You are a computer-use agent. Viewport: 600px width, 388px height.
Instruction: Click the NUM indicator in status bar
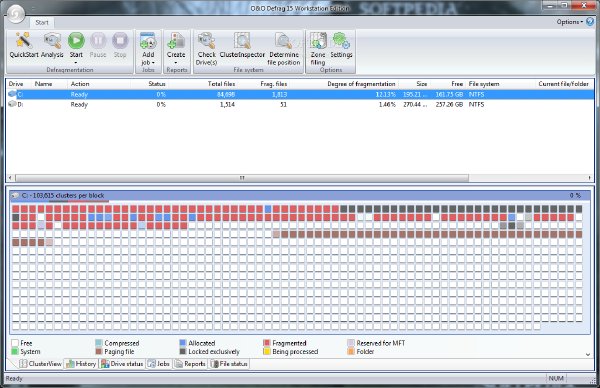[556, 378]
